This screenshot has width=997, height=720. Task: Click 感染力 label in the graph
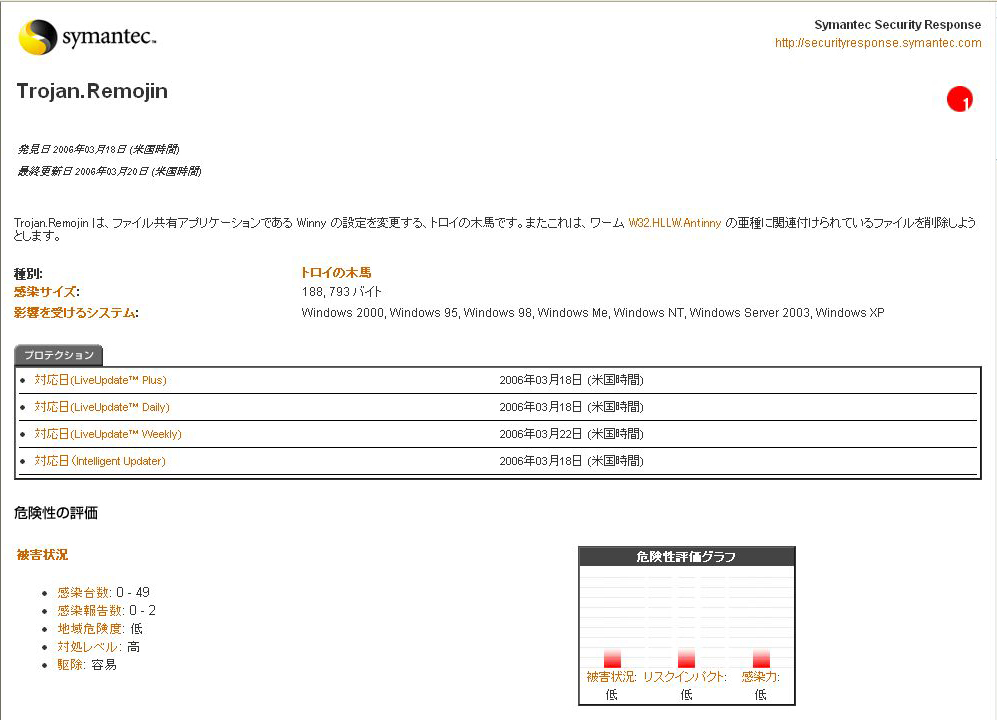pos(760,677)
